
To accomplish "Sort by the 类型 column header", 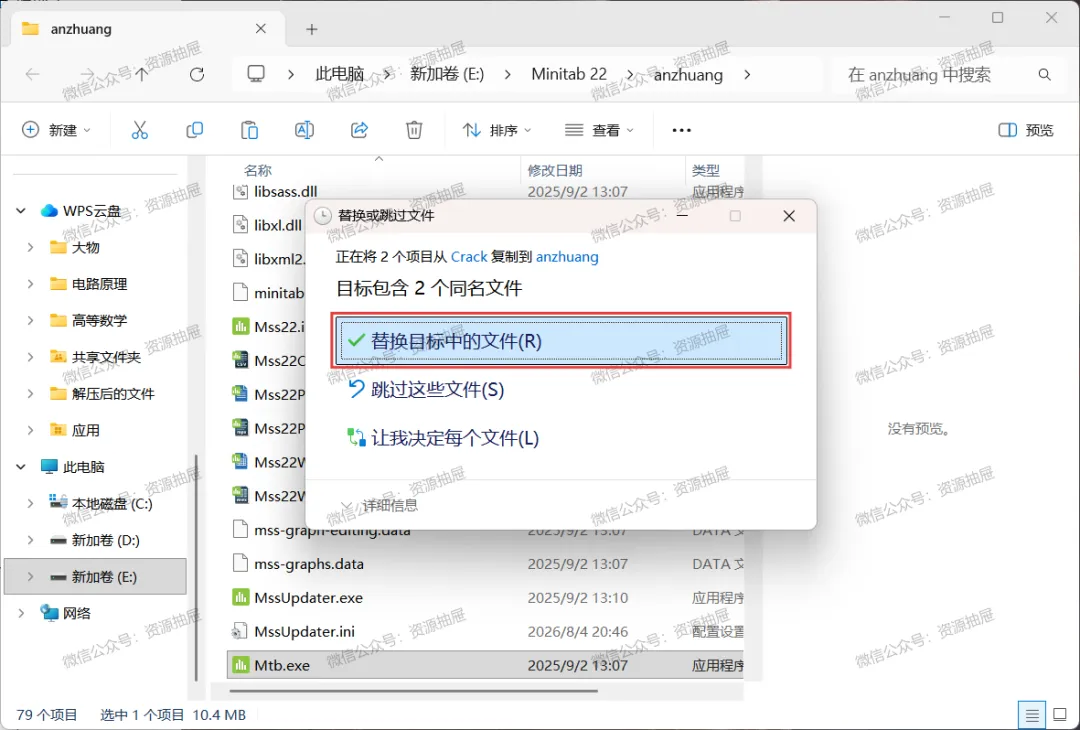I will (x=706, y=170).
